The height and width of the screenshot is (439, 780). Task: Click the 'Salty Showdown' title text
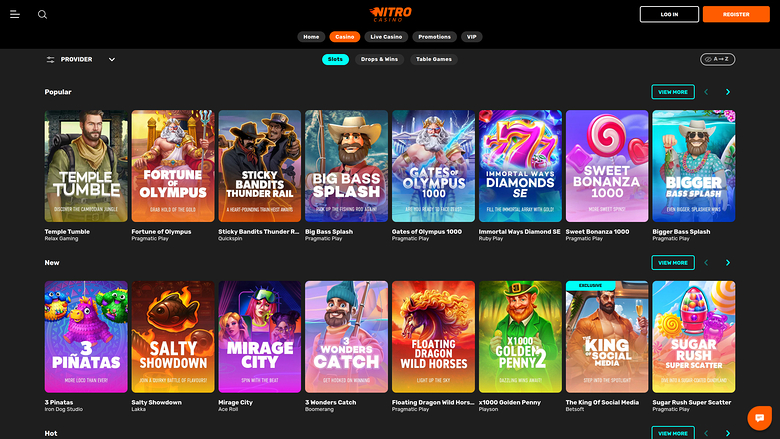[x=157, y=402]
